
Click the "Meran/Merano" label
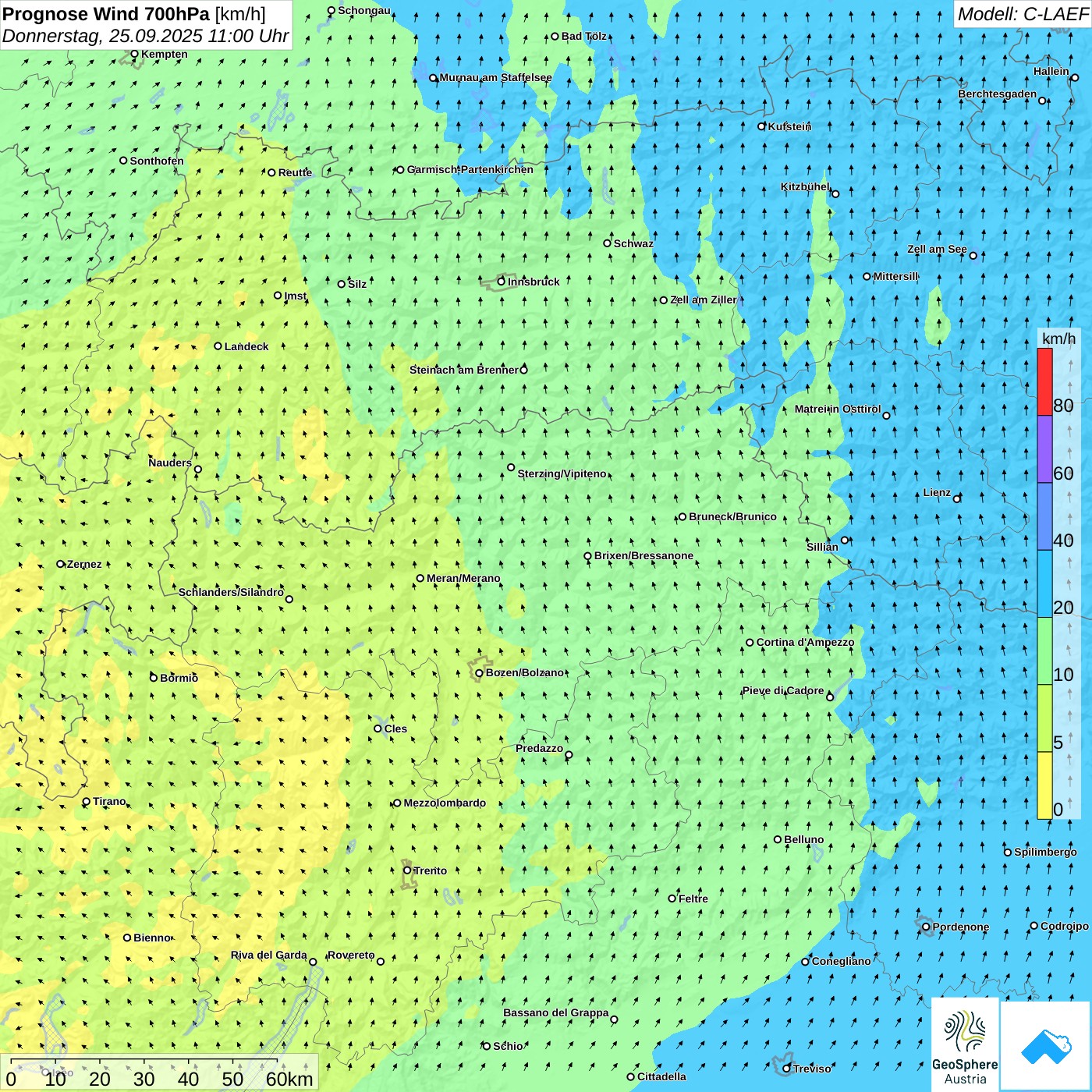pos(463,578)
